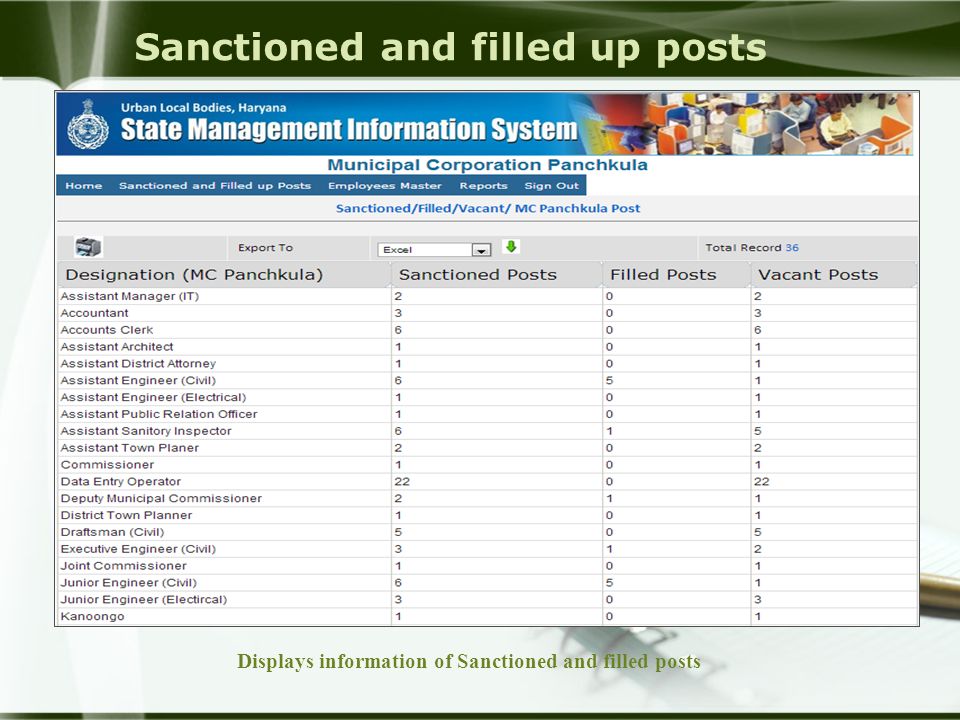This screenshot has height=720, width=960.
Task: Select the Executive Engineer (Civil) row
Action: click(488, 549)
